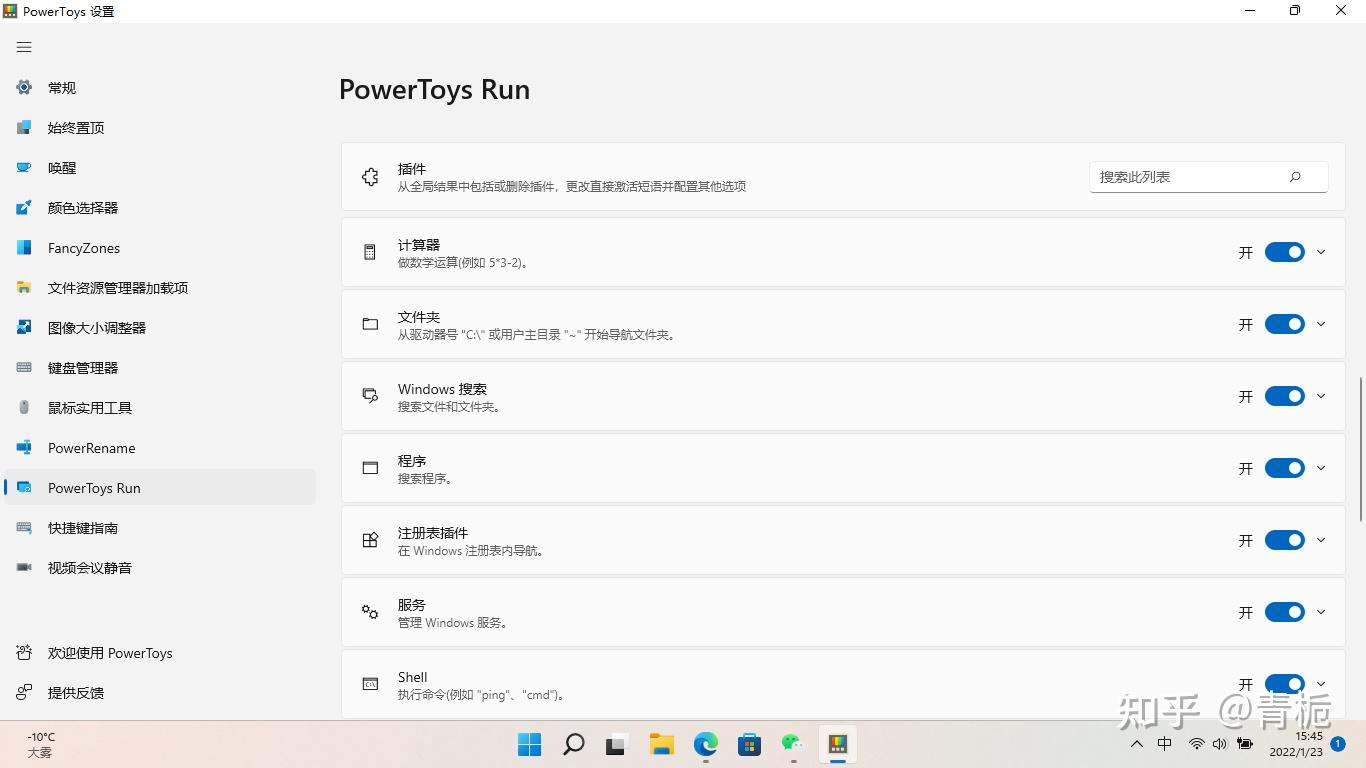Open the PowerToys icon in the taskbar
Screen dimensions: 1366x768
pos(837,744)
